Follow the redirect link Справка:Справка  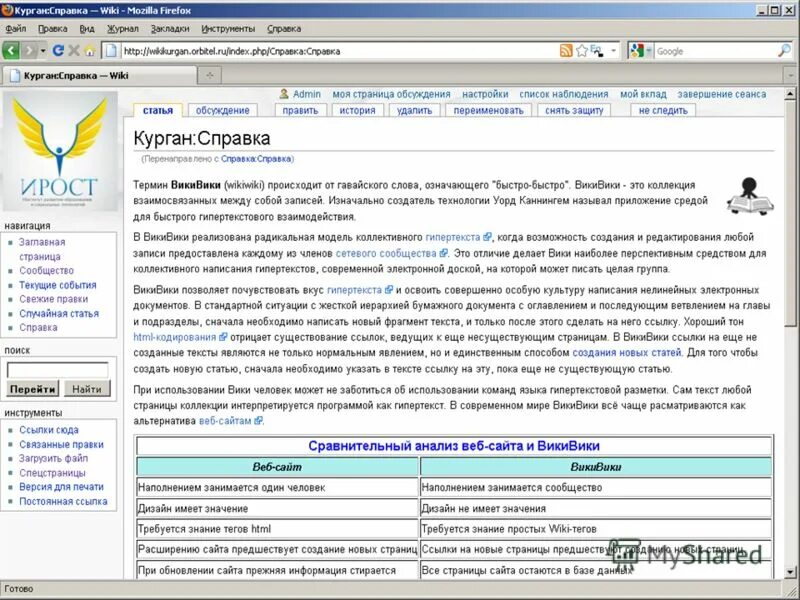[257, 159]
